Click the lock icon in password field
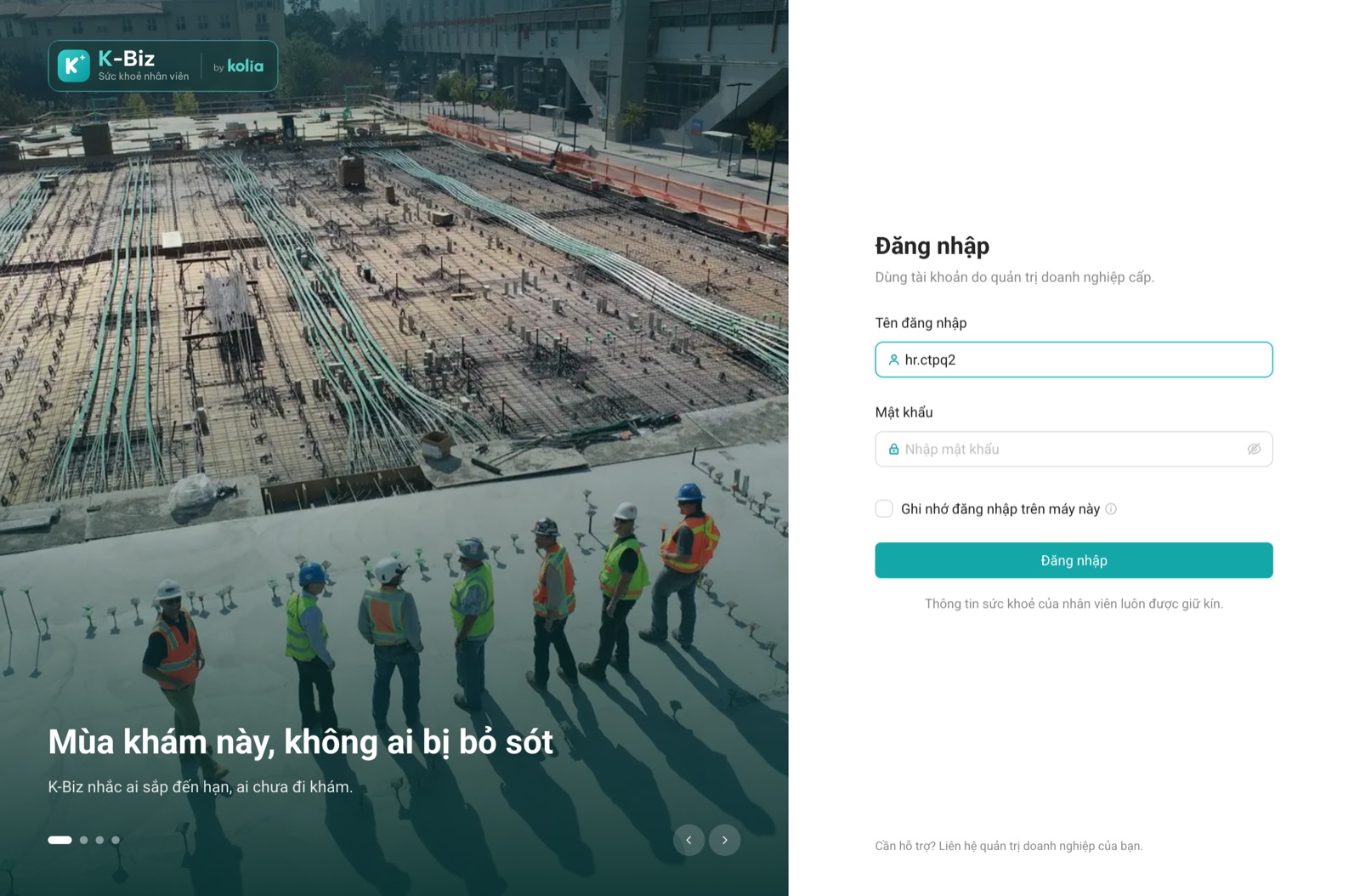1360x896 pixels. tap(893, 449)
